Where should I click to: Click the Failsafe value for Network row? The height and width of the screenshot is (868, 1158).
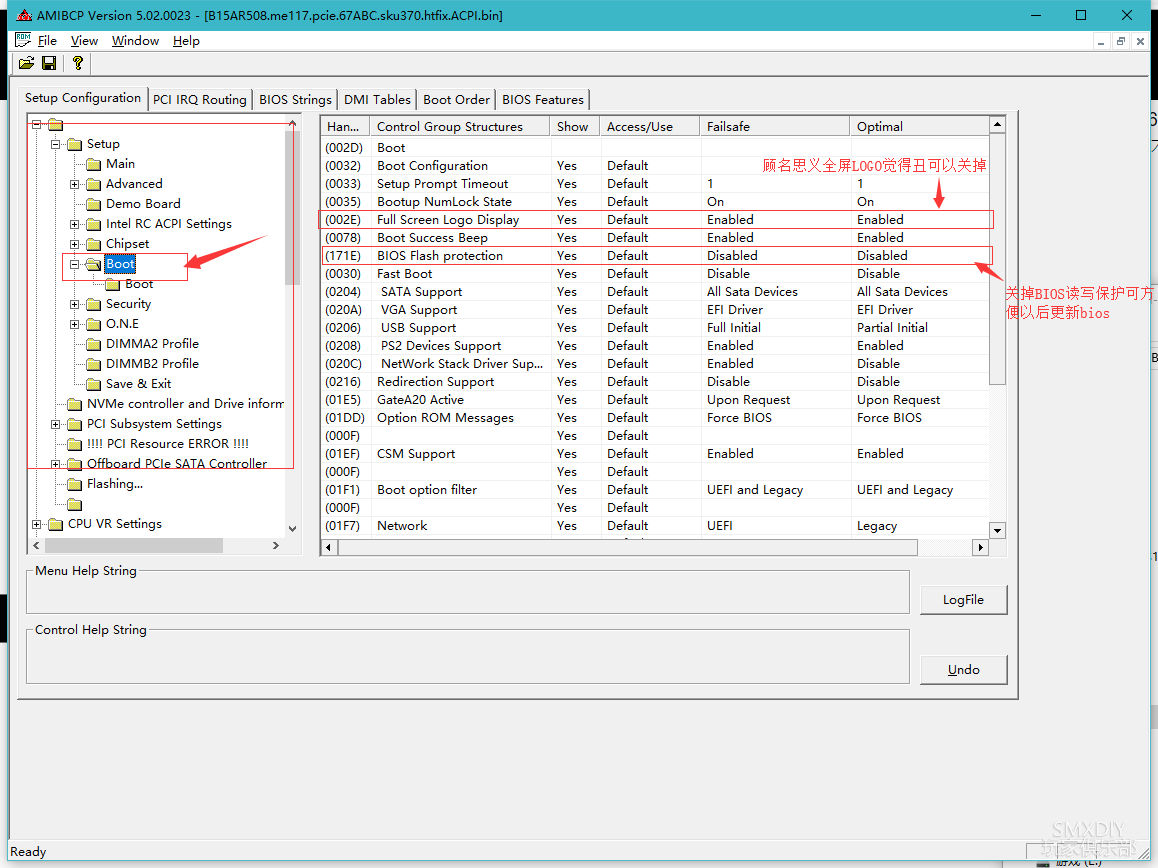click(x=719, y=526)
